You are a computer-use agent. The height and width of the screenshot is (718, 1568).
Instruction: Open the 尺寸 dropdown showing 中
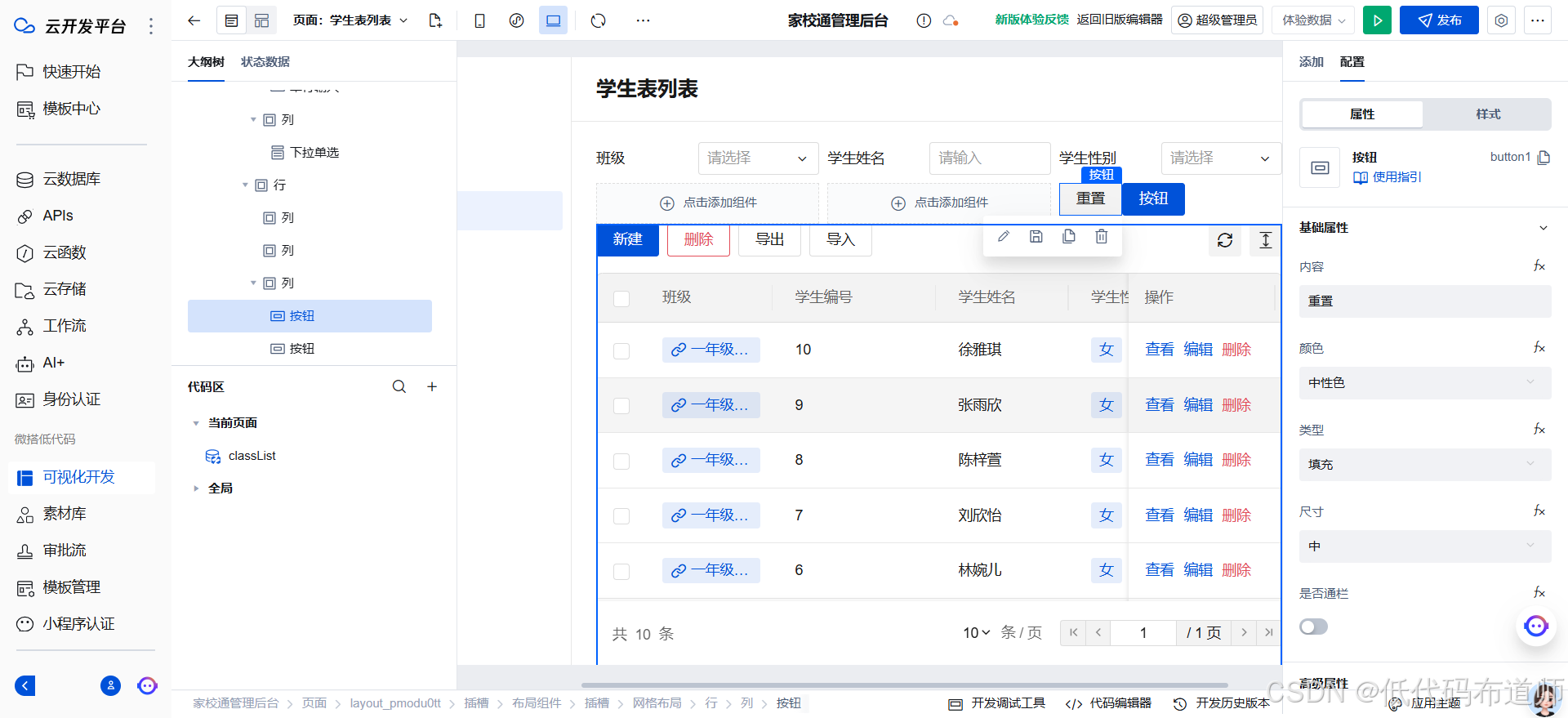point(1425,546)
